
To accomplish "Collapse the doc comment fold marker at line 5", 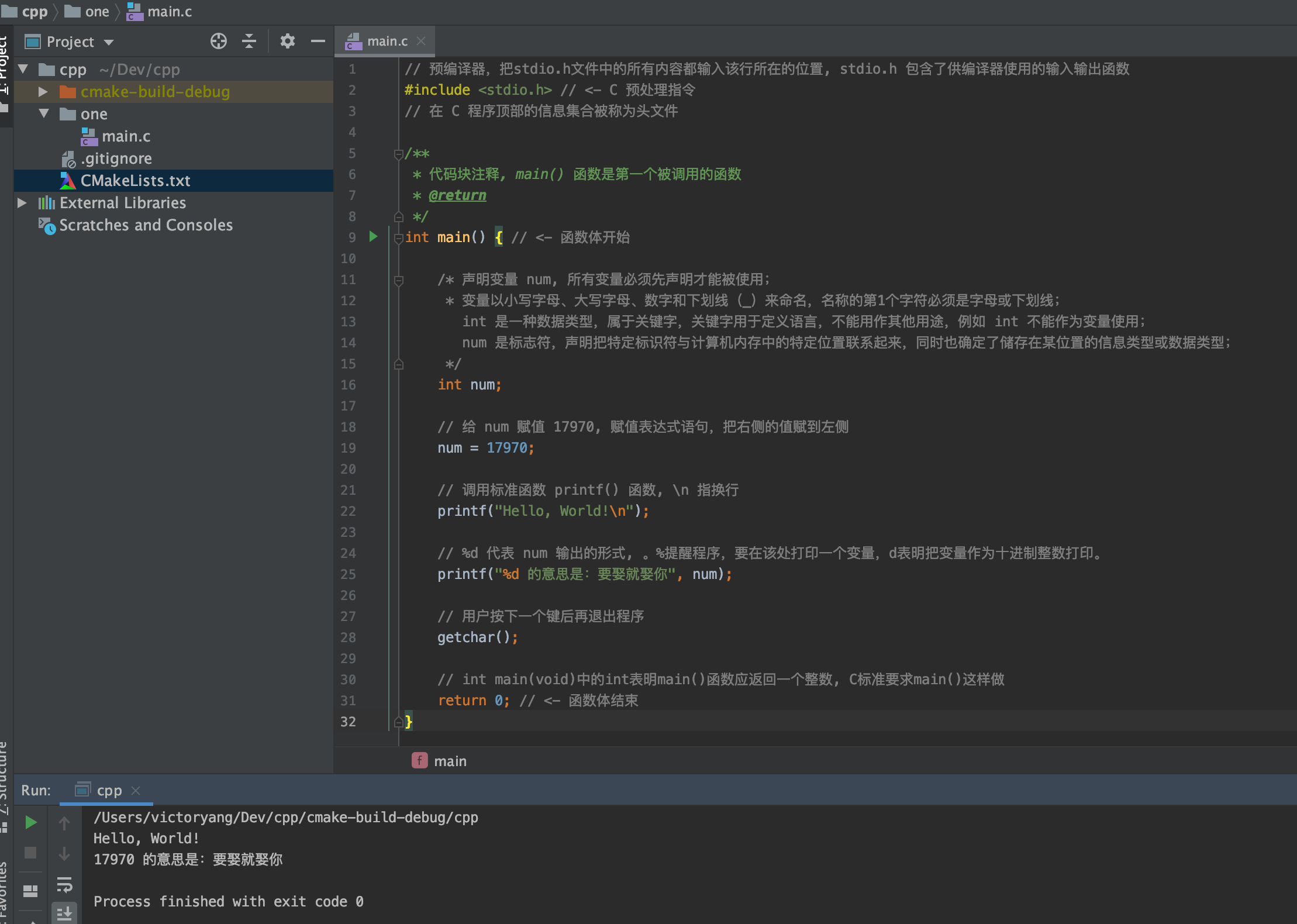I will [x=399, y=154].
